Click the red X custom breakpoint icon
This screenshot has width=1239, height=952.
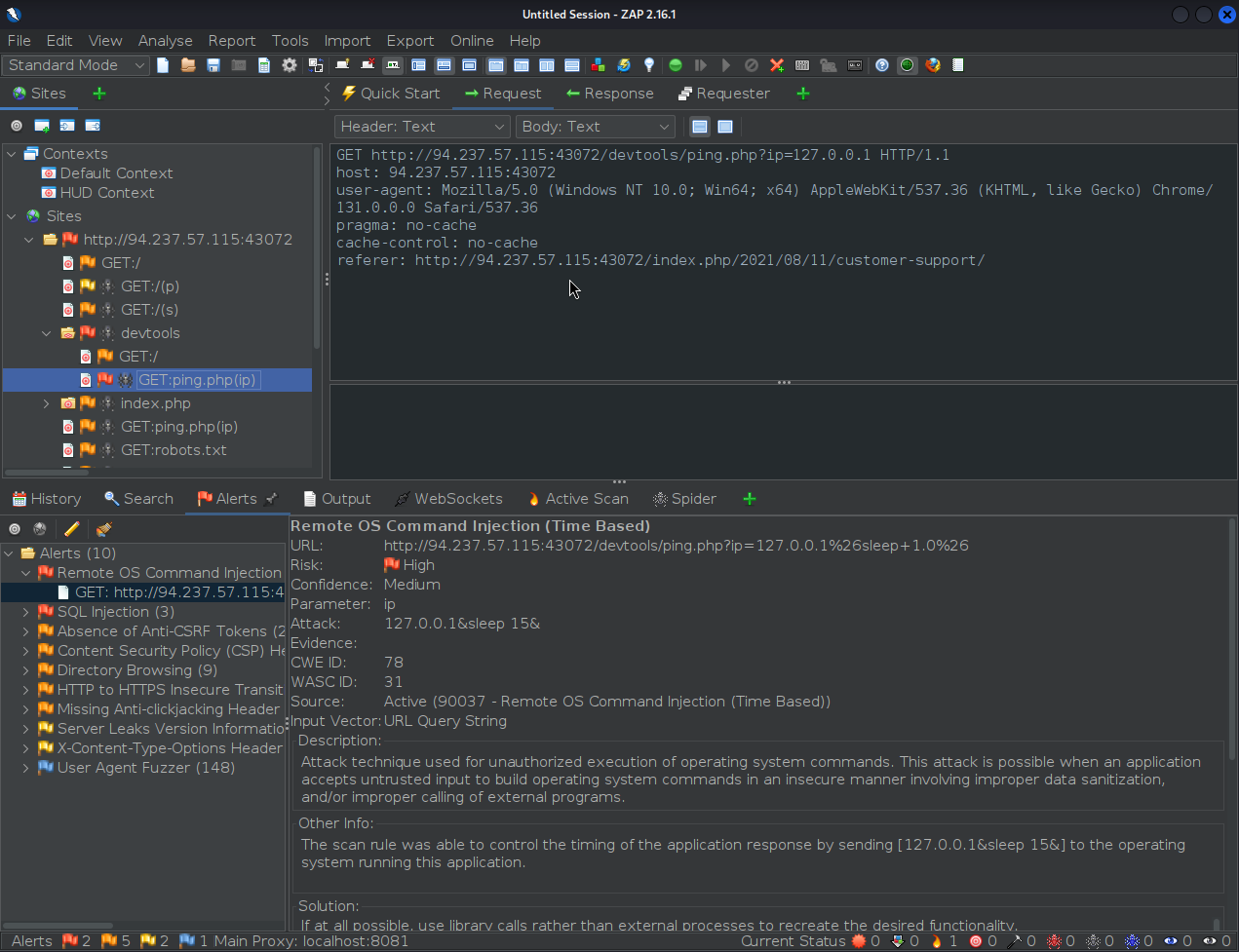[x=777, y=65]
